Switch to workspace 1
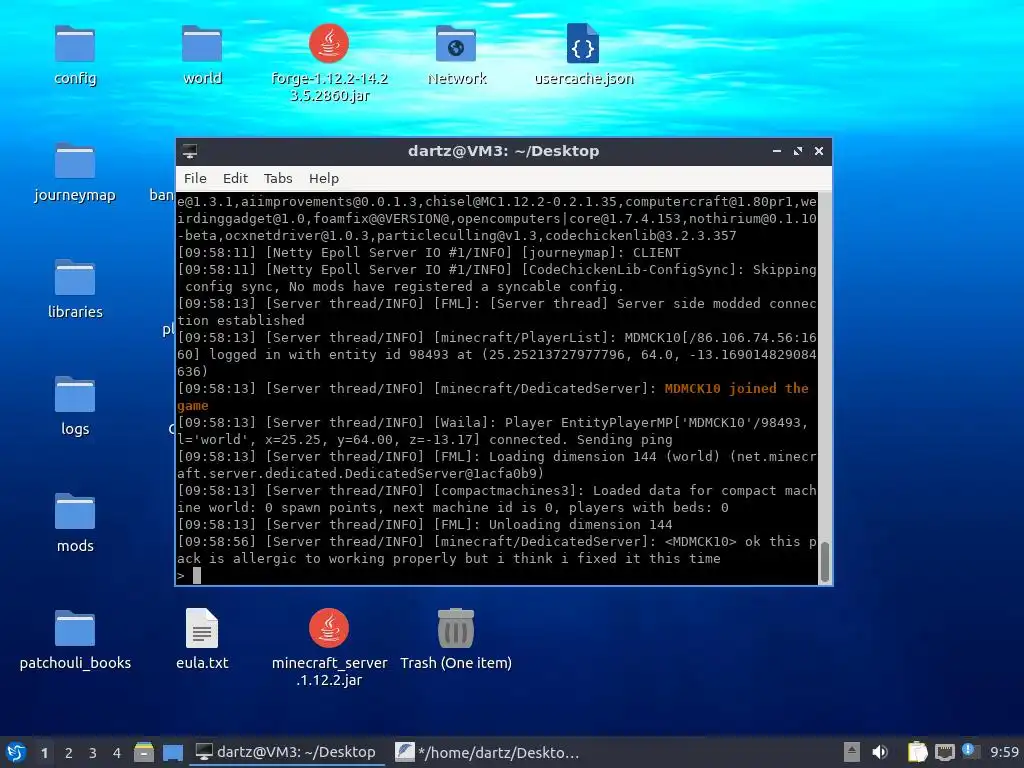1024x768 pixels. click(x=44, y=753)
